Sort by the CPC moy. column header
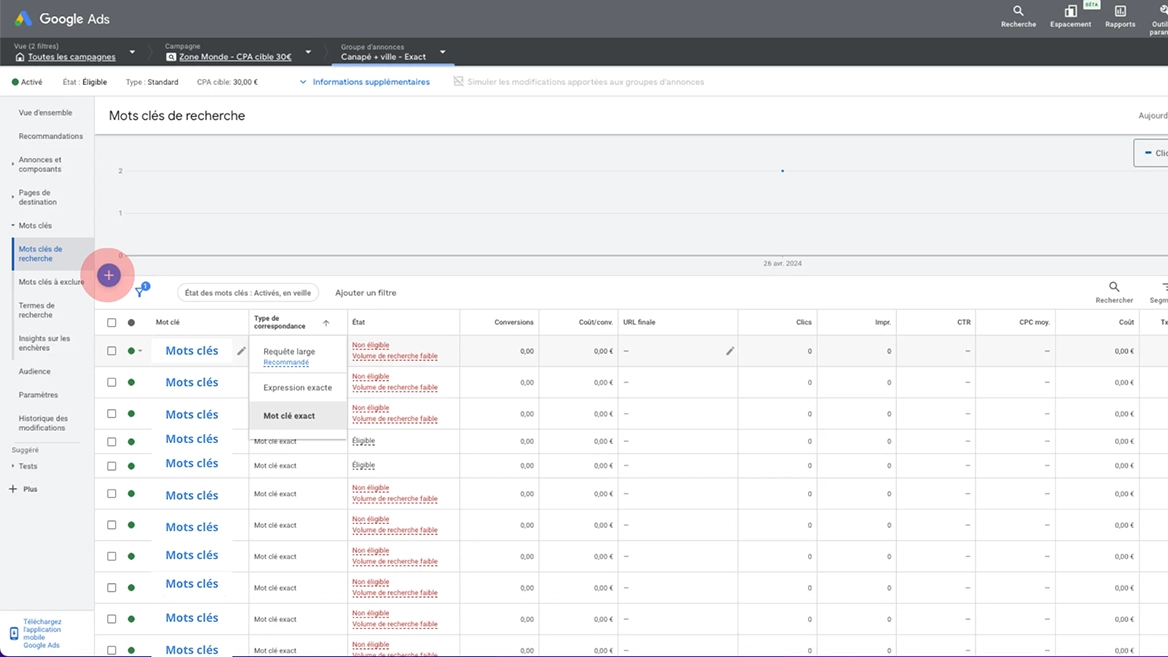This screenshot has height=657, width=1168. (1035, 323)
